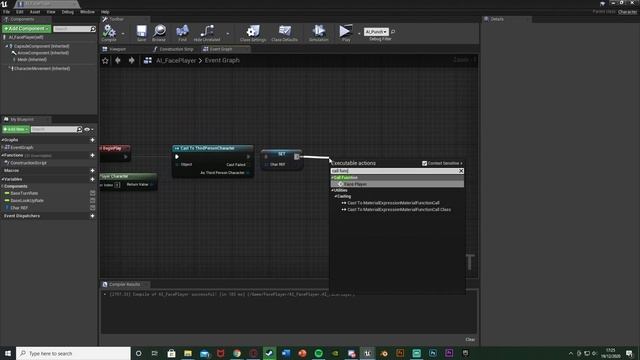Image resolution: width=640 pixels, height=360 pixels.
Task: Click Hide Unrelated toolbar icon
Action: 207,32
